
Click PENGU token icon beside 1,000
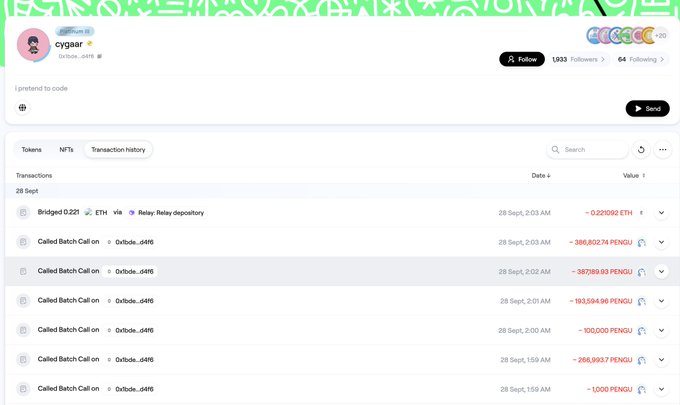click(641, 390)
